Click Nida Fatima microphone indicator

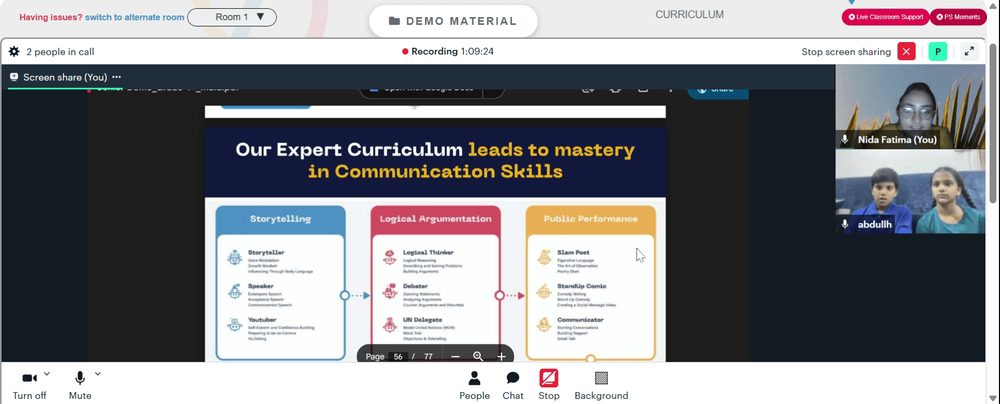(x=845, y=139)
